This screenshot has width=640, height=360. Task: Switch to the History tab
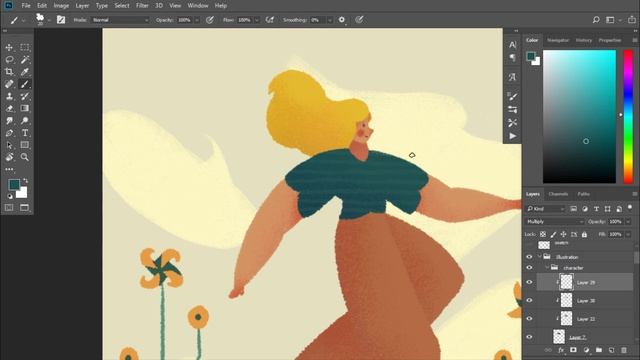click(x=584, y=40)
